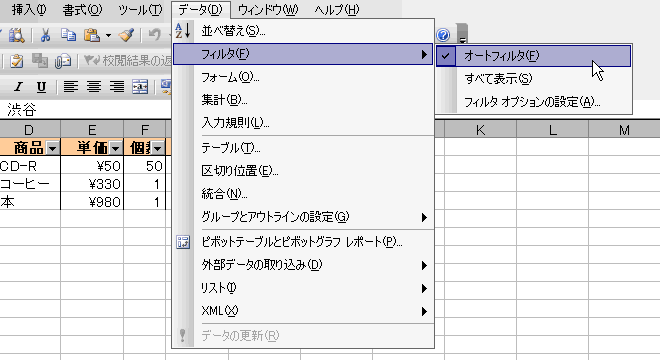Expand 外部データの取り込み(D) submenu
Viewport: 660px width, 360px height.
coord(303,265)
